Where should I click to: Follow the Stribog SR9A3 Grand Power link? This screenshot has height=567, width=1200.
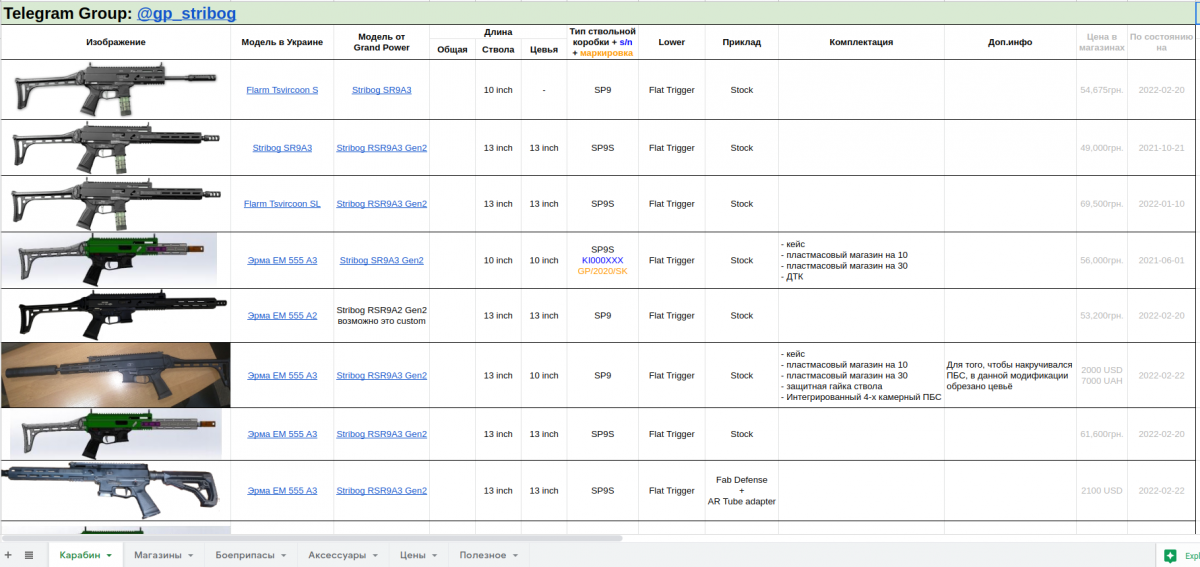point(381,90)
